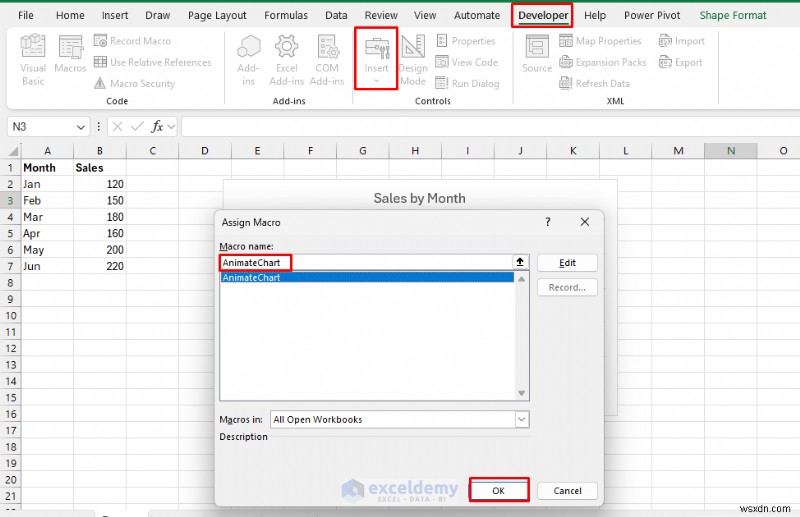
Task: Click the Cancel formula icon
Action: pos(117,127)
